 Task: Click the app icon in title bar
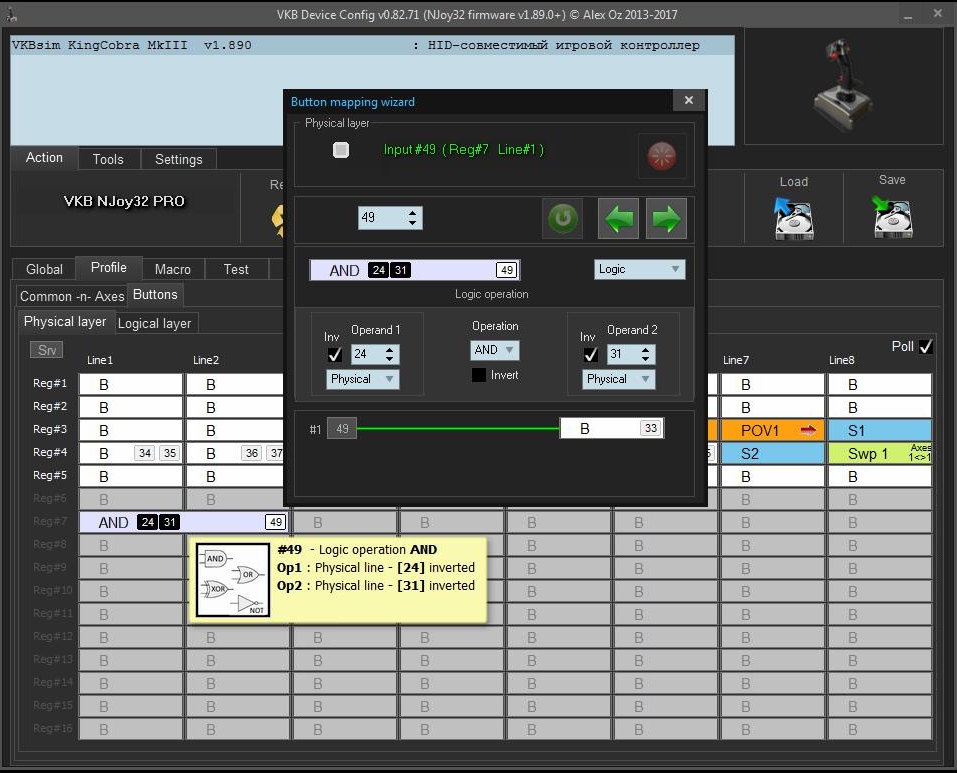click(x=11, y=15)
